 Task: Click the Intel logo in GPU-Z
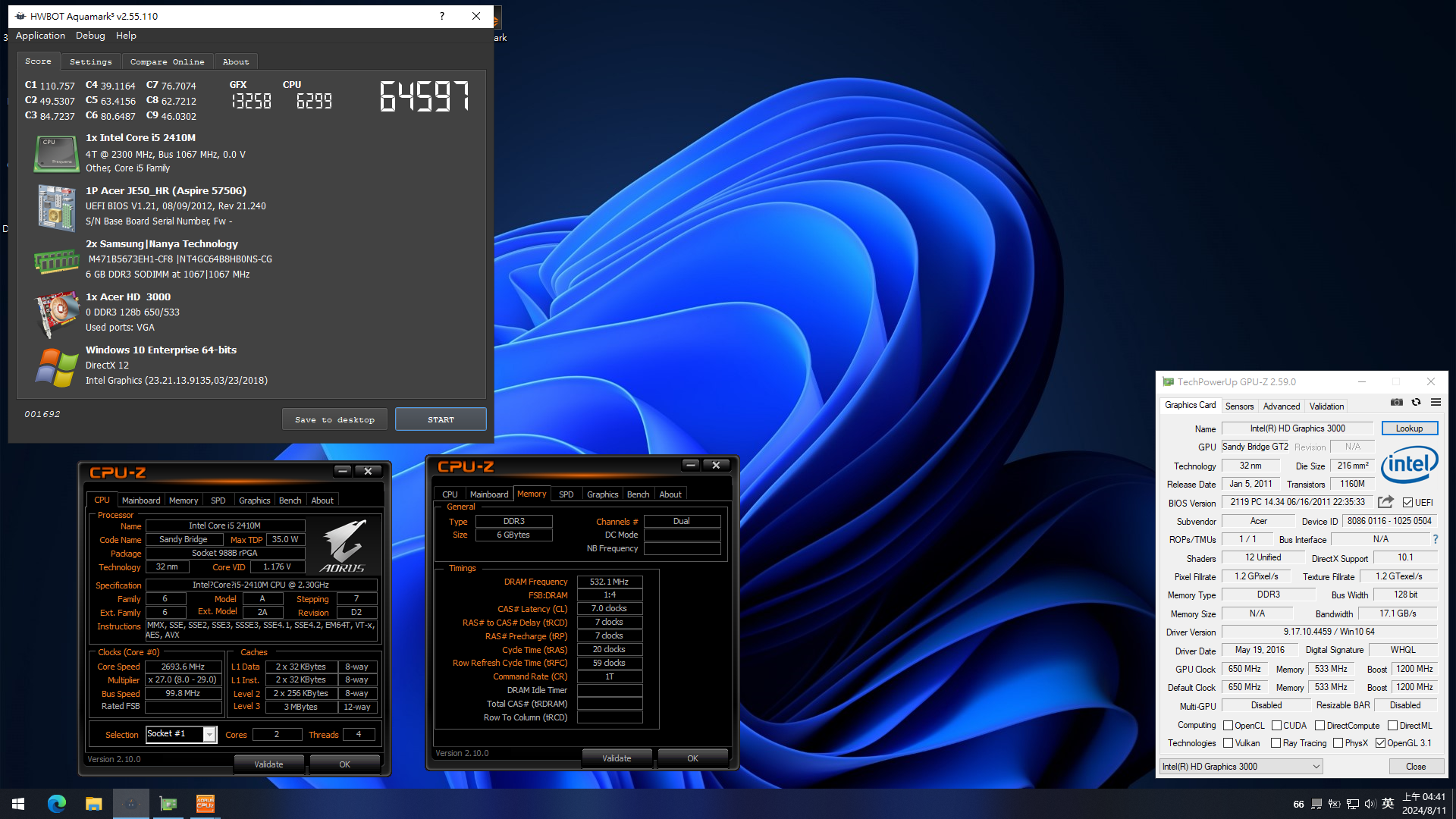coord(1409,464)
